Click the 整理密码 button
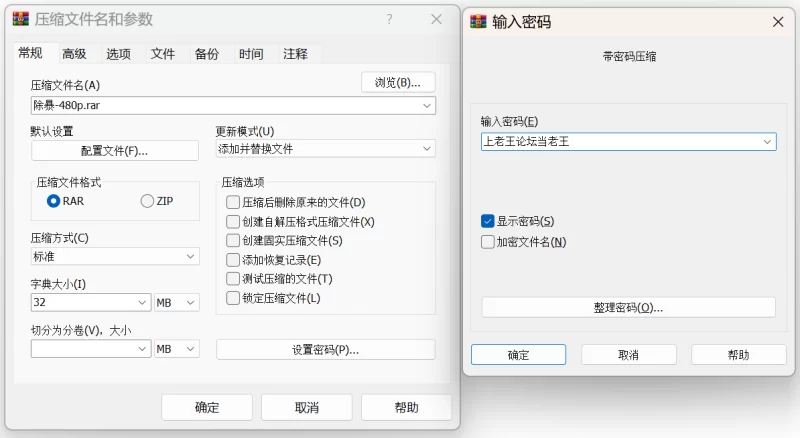The image size is (800, 438). coord(628,307)
